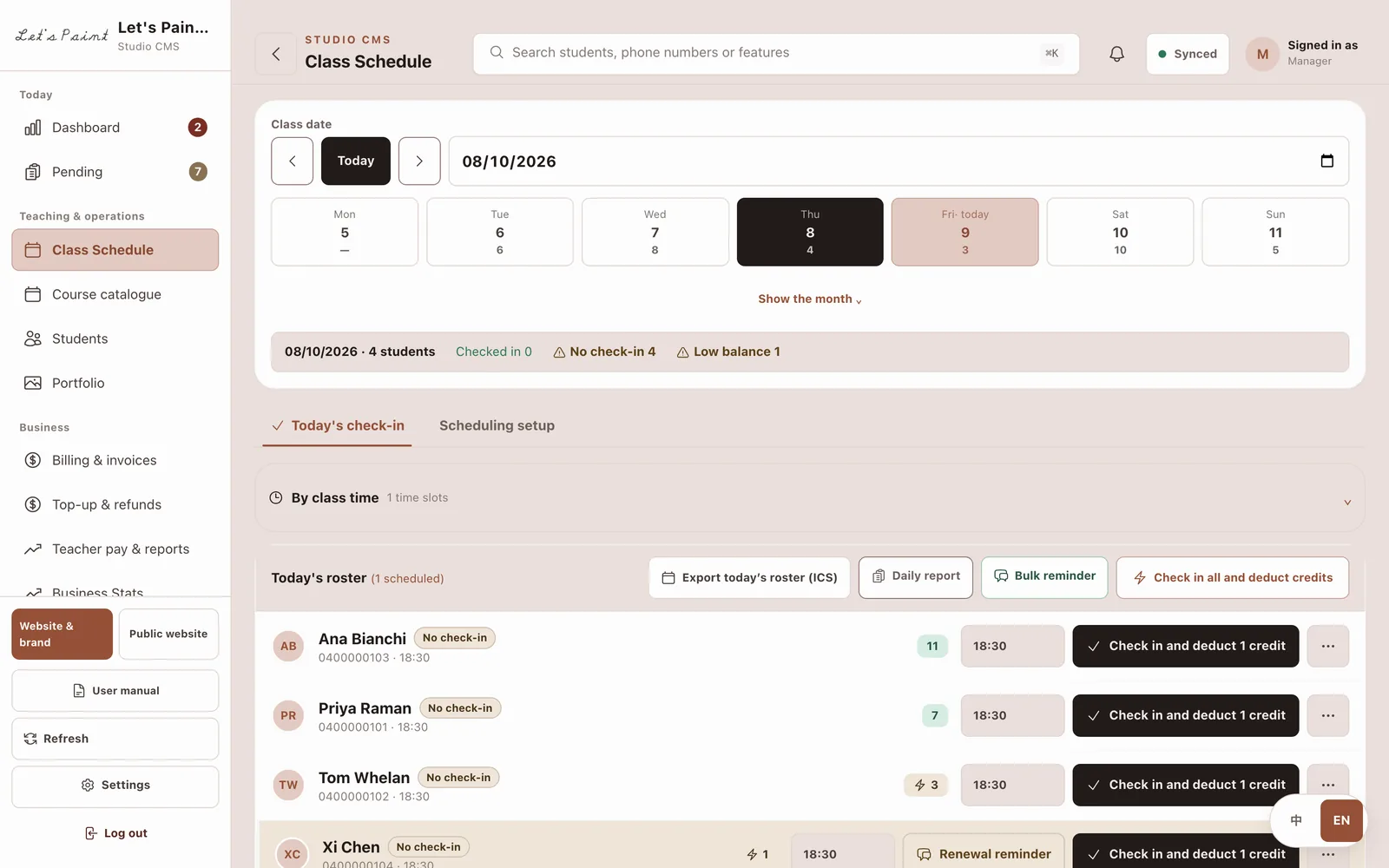Click the back arrow beside Class Schedule

[x=276, y=54]
